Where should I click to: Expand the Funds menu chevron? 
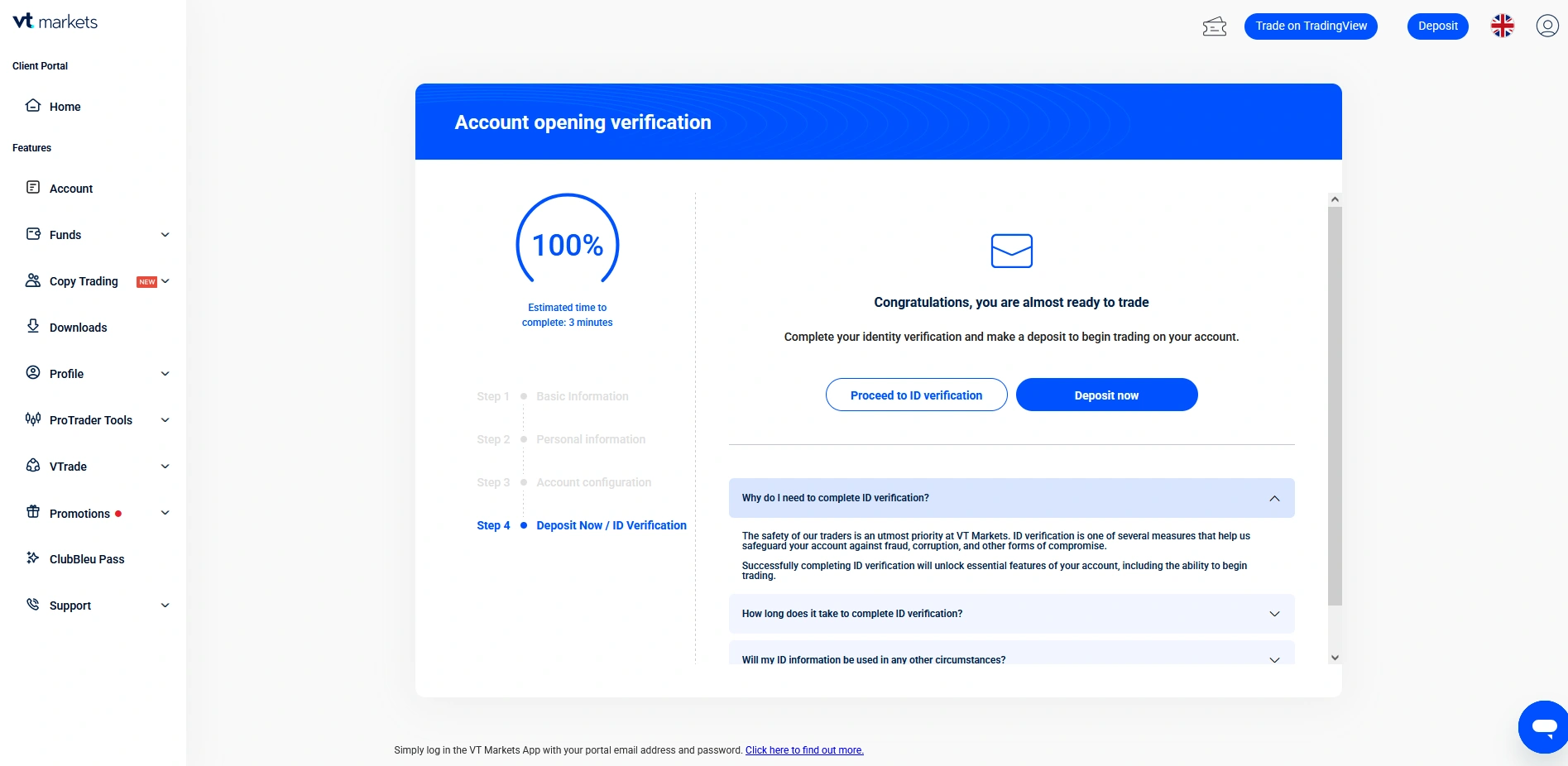(x=165, y=235)
